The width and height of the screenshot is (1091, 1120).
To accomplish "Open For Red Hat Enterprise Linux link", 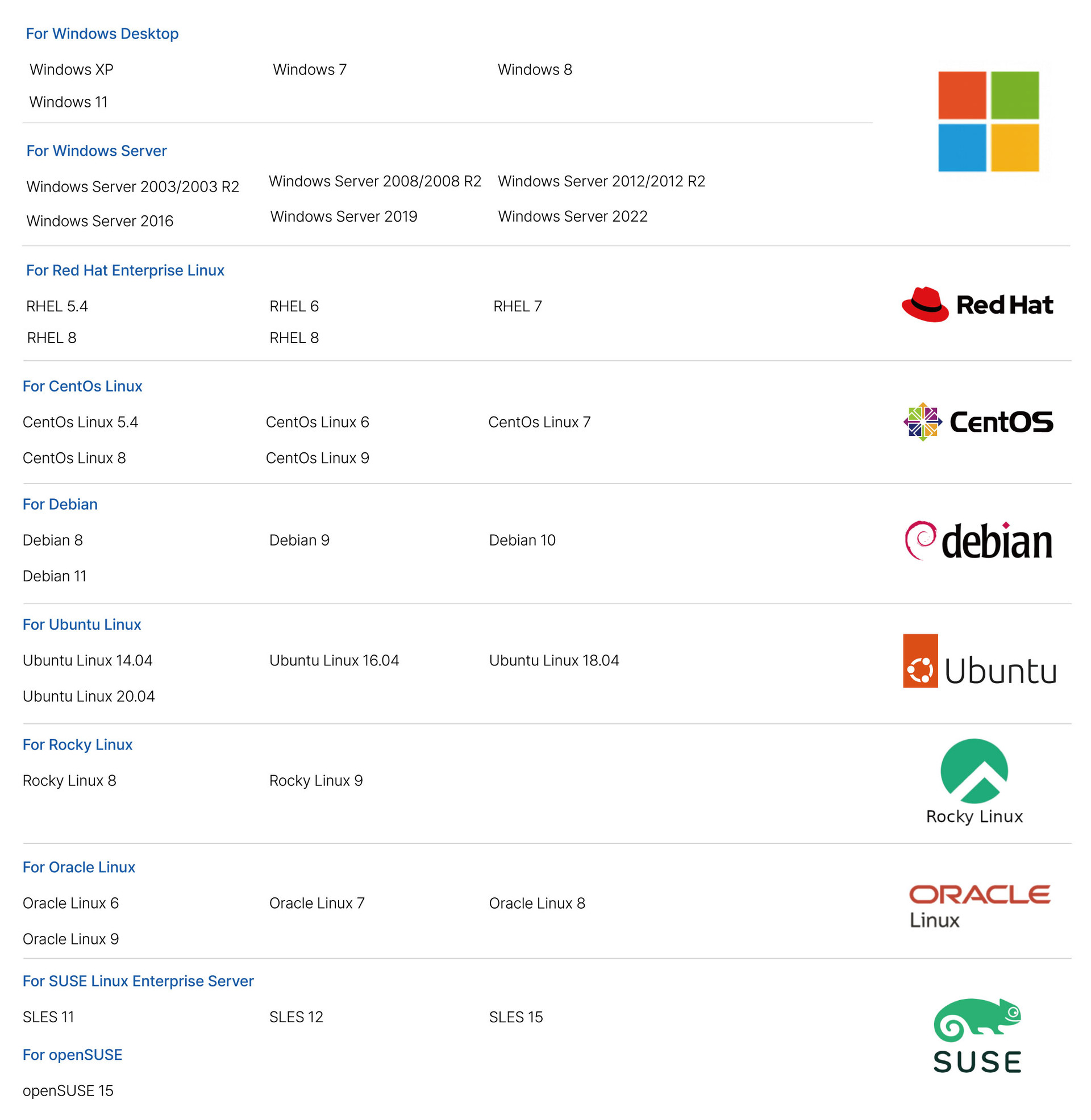I will point(125,270).
